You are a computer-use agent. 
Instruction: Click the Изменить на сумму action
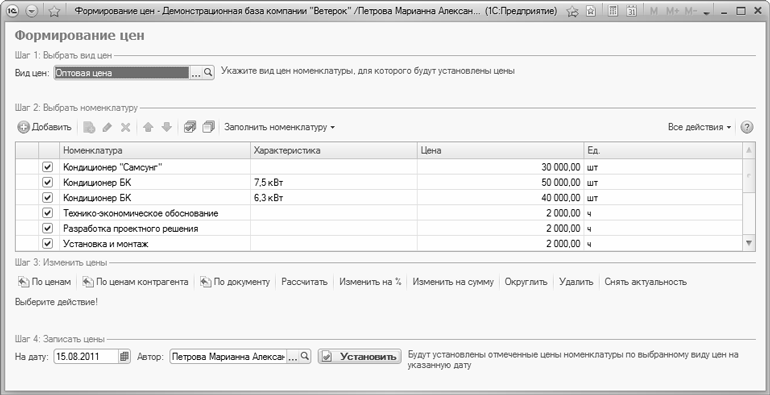pyautogui.click(x=453, y=282)
